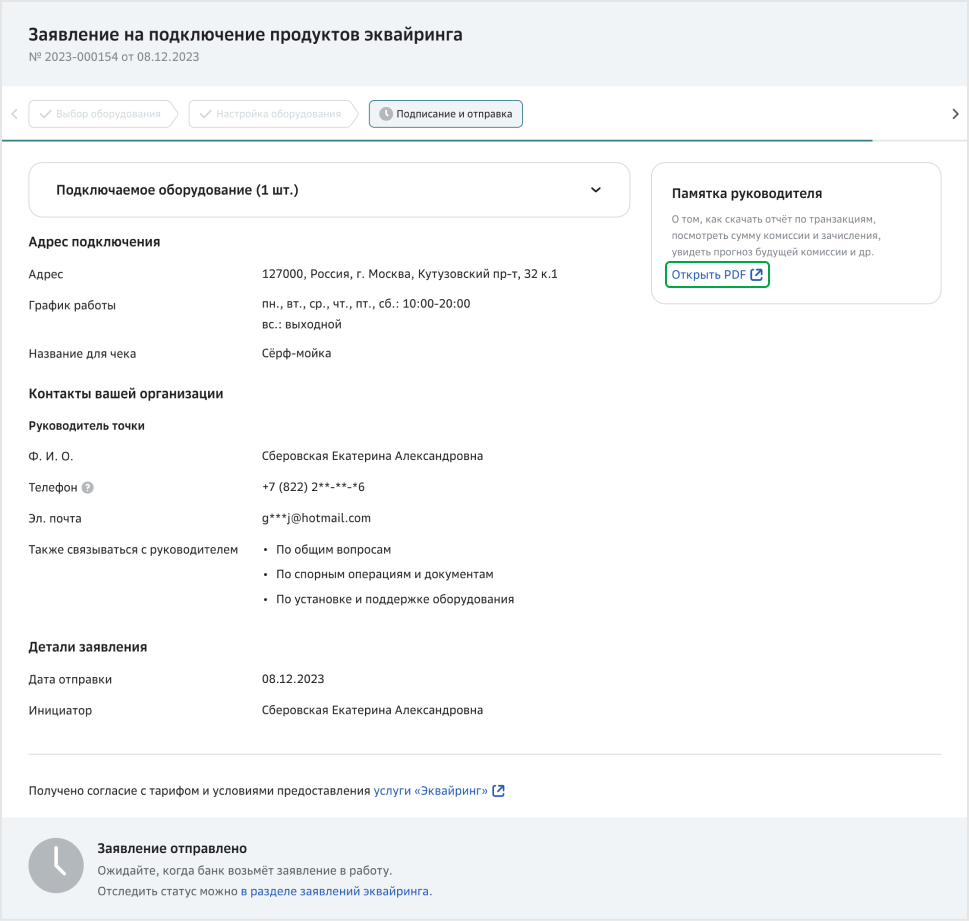Open the "Настройка оборудования" step
This screenshot has height=921, width=969.
[273, 113]
